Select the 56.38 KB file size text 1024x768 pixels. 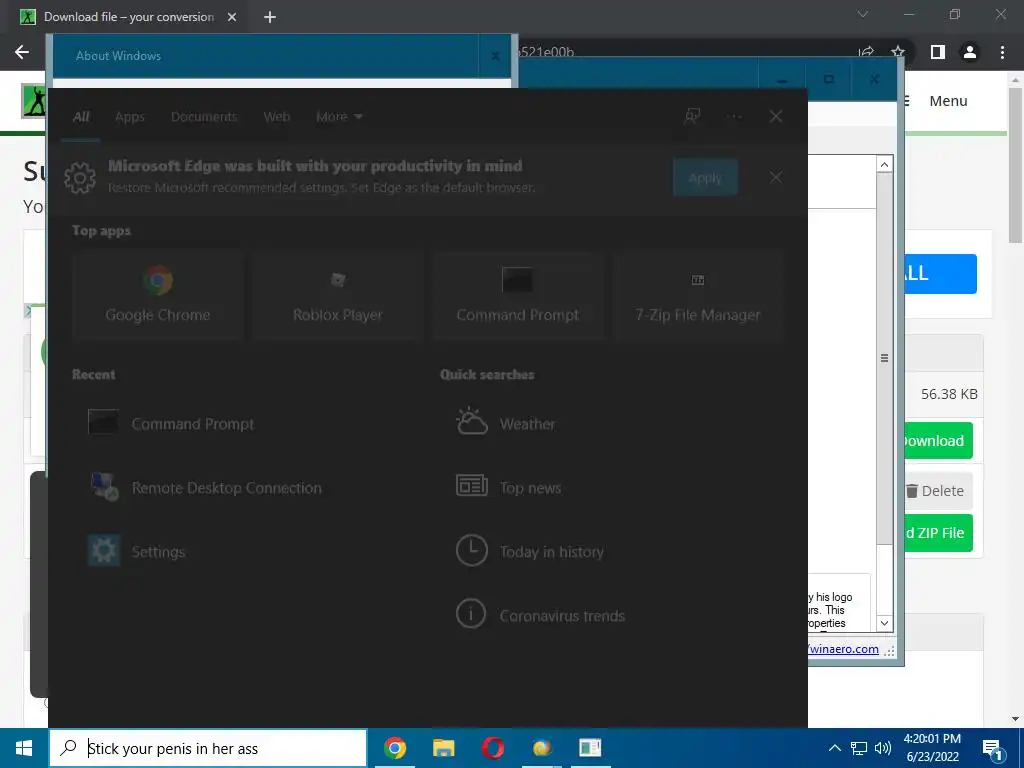pos(949,394)
